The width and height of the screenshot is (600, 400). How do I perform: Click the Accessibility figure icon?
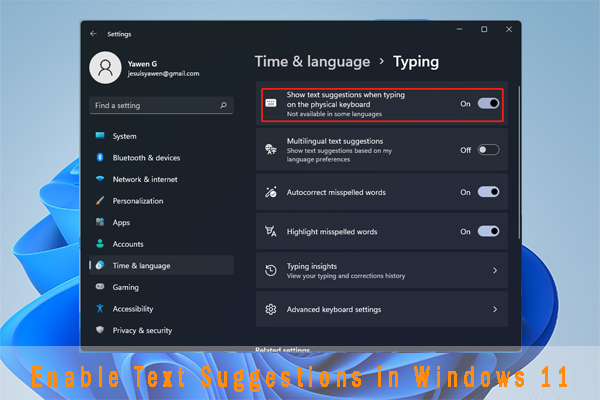point(100,309)
